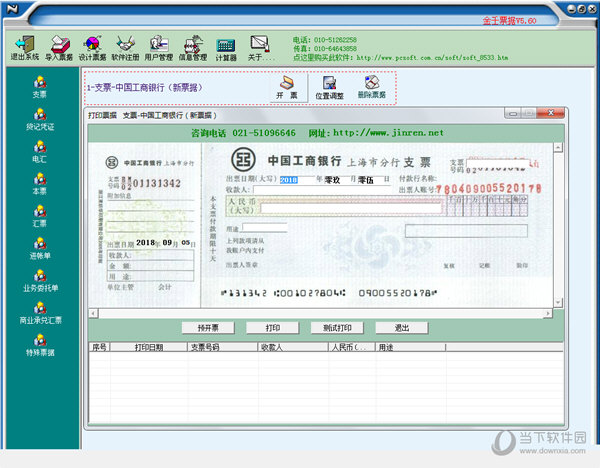Click the 用途 column header in the table
Screen dimensions: 600x468
(x=410, y=347)
